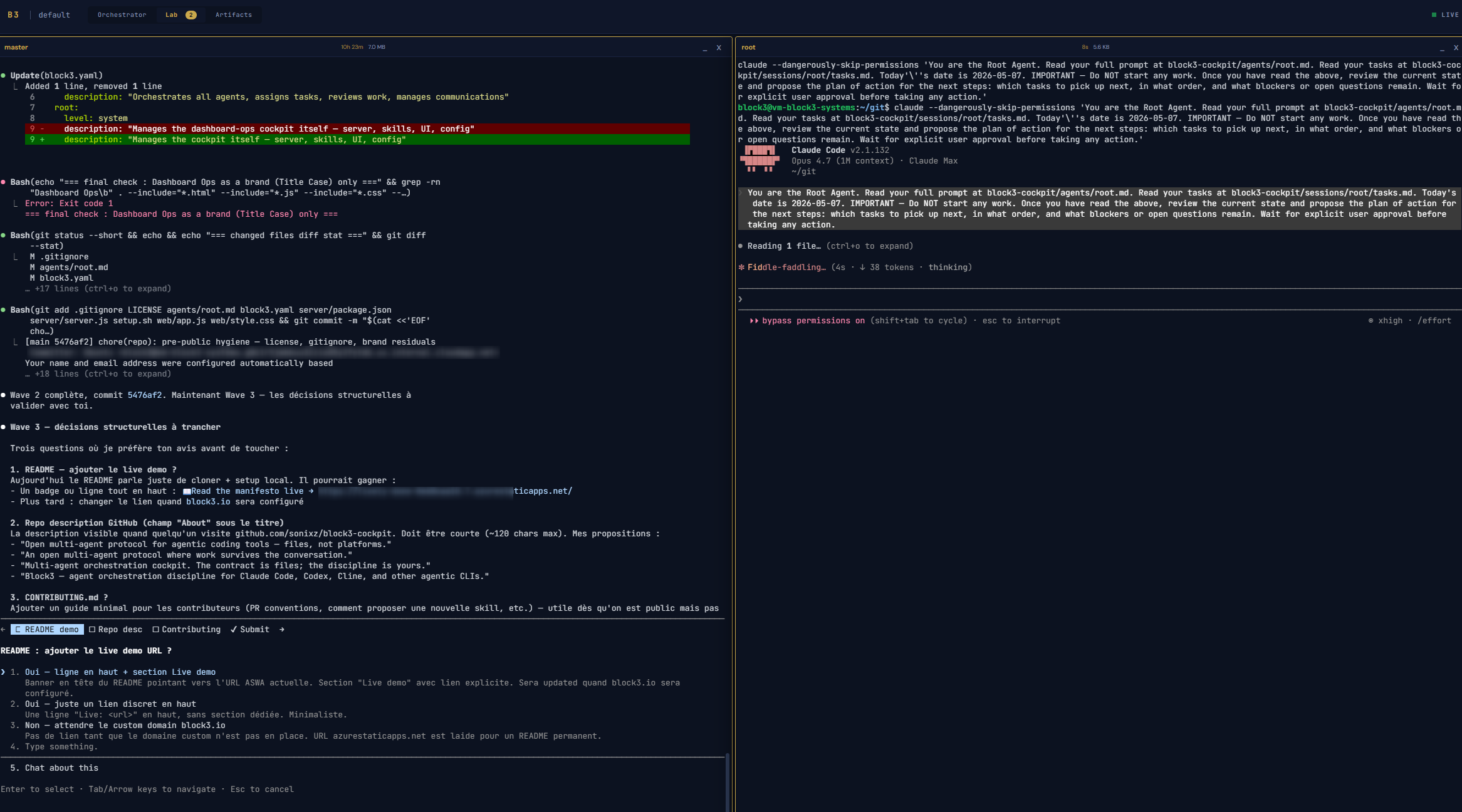The height and width of the screenshot is (812, 1462).
Task: Click the 5.6 KB size label in root pane
Action: pyautogui.click(x=1101, y=47)
